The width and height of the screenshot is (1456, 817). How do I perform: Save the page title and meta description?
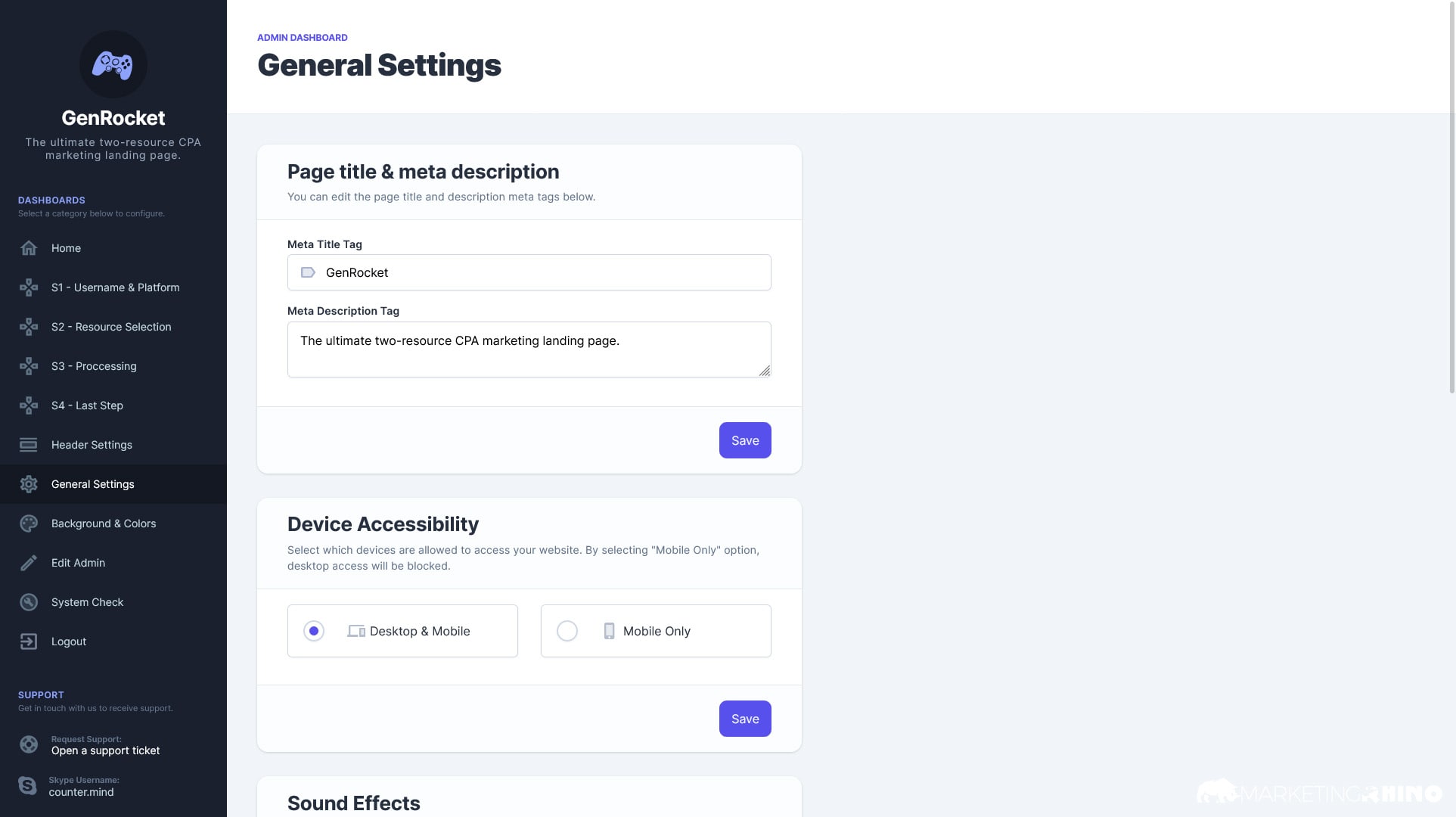click(x=745, y=440)
